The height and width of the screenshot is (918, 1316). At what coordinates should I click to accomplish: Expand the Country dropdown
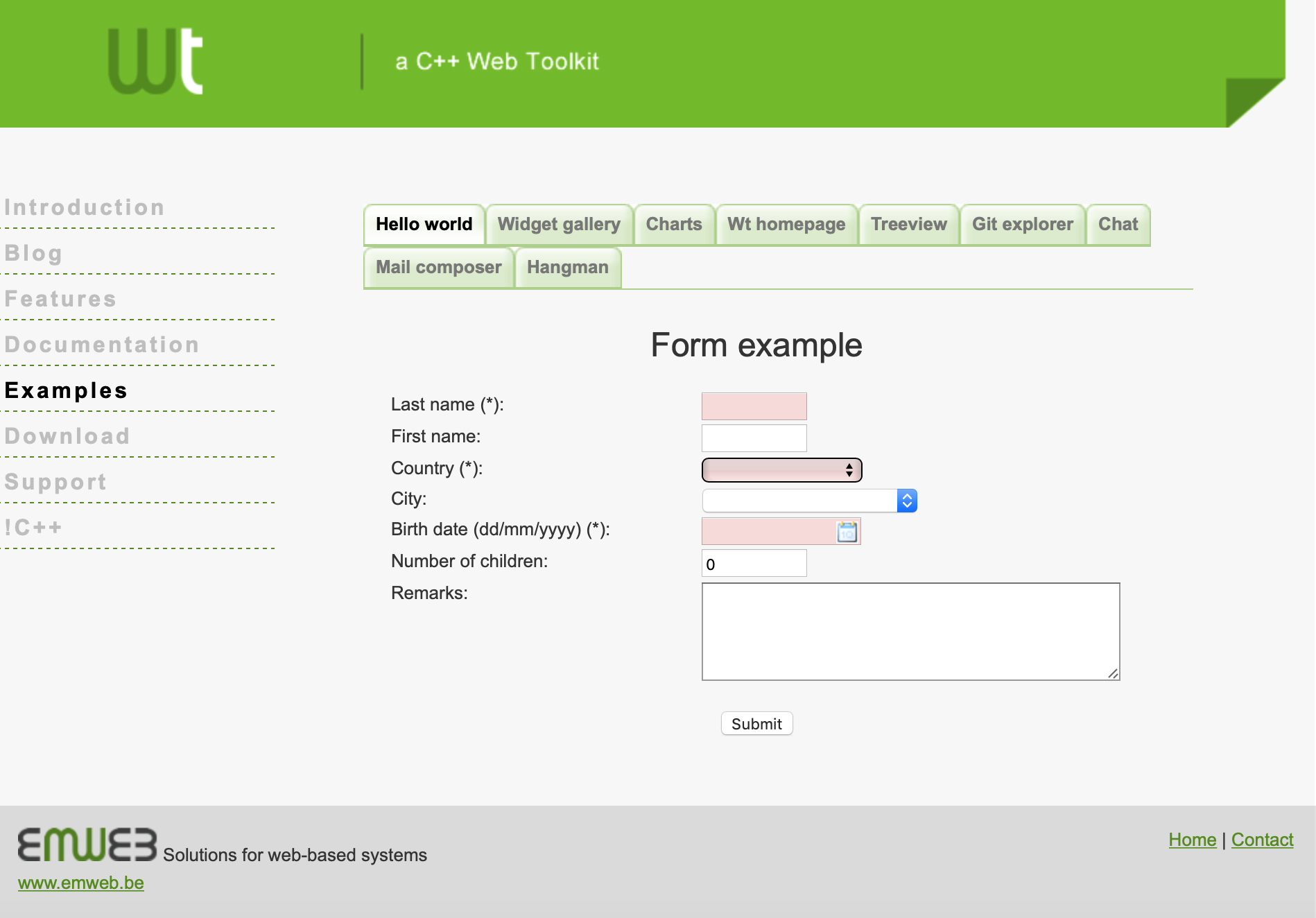pos(781,470)
